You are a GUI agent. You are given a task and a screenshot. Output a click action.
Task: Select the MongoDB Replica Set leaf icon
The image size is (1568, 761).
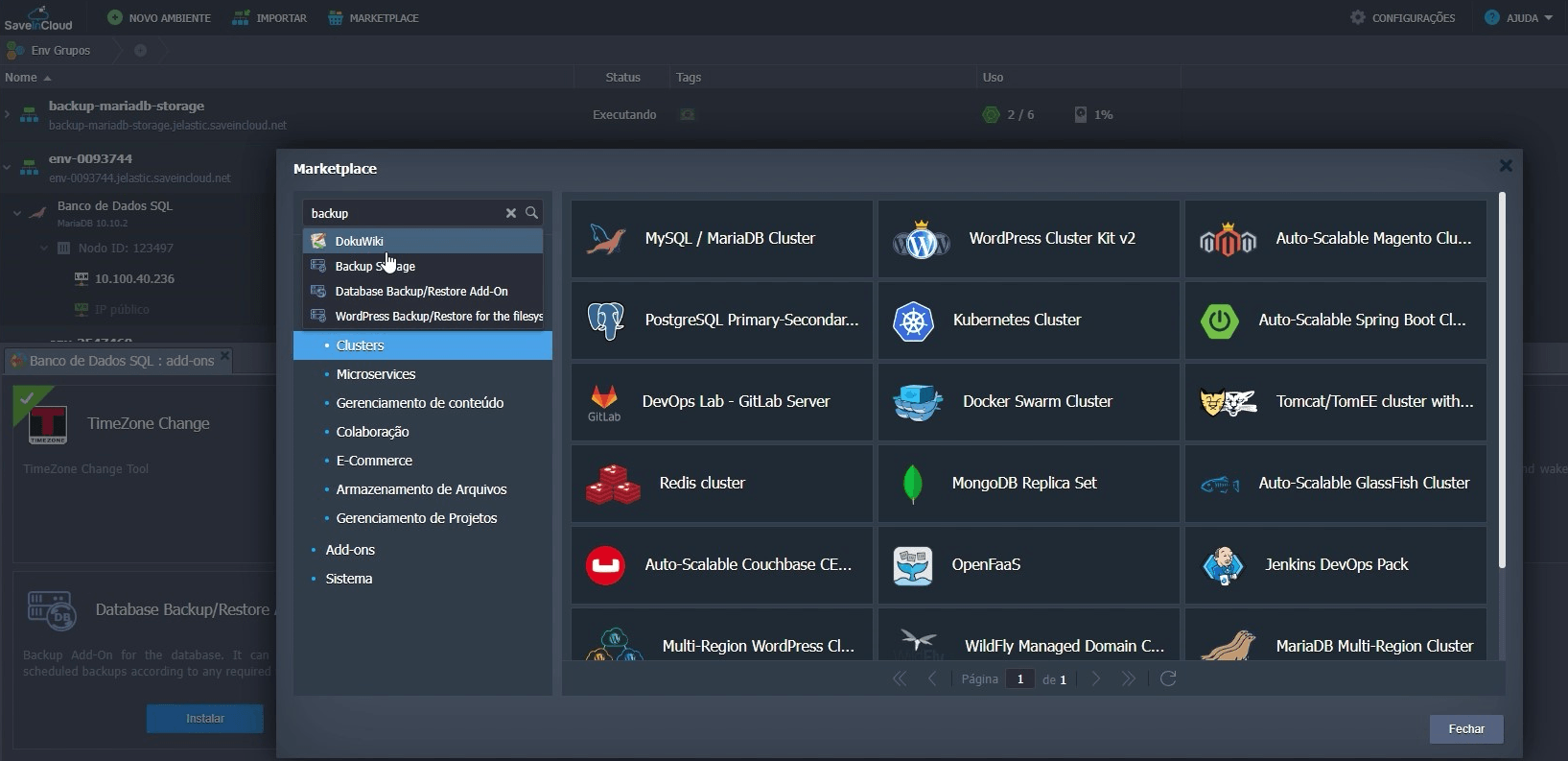click(x=912, y=484)
